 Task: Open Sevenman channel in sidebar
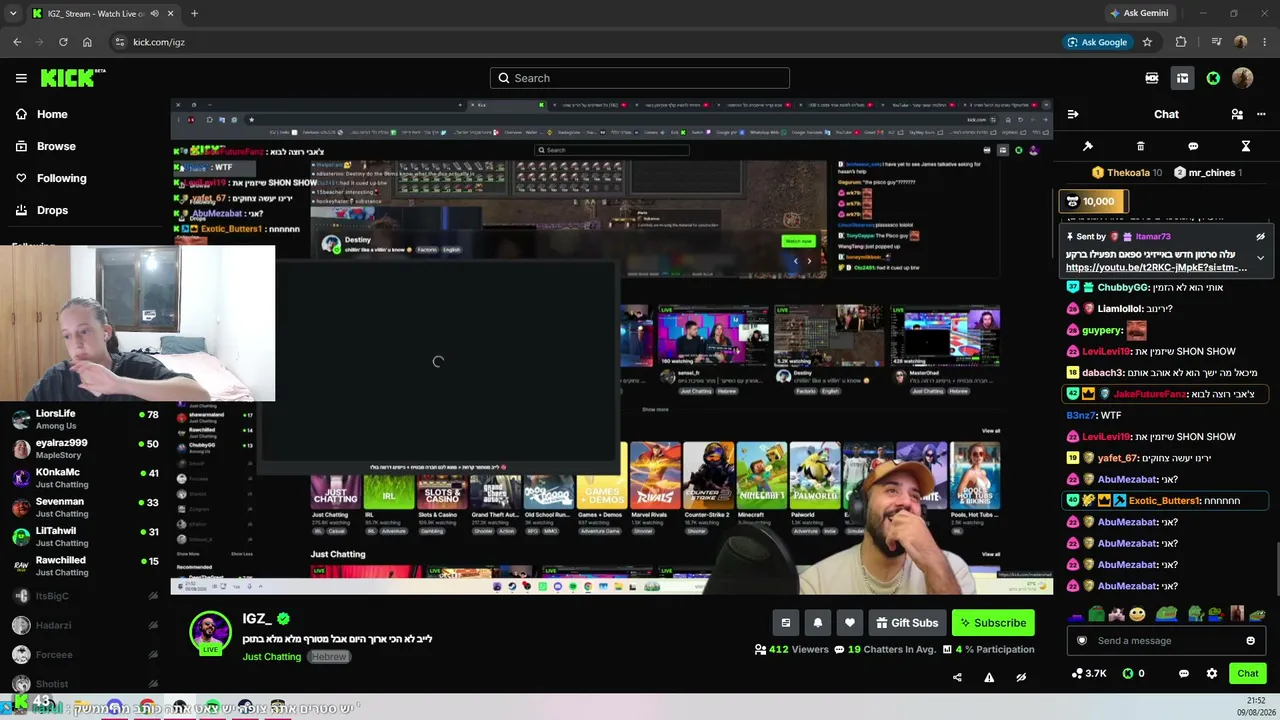coord(85,508)
